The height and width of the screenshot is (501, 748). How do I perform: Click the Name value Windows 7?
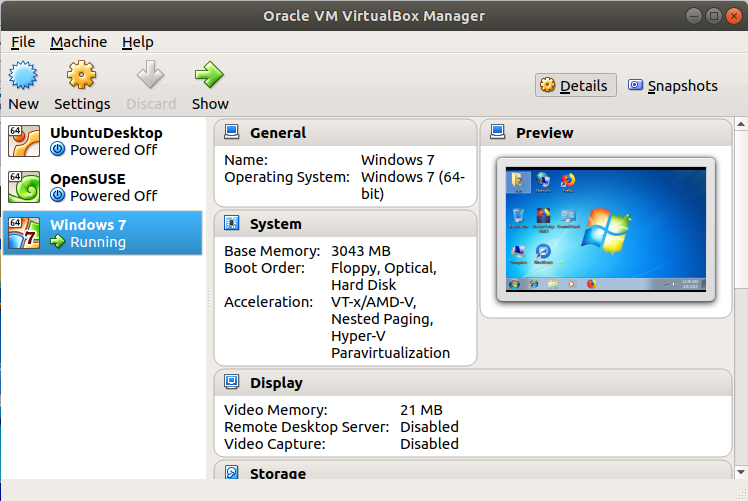397,160
